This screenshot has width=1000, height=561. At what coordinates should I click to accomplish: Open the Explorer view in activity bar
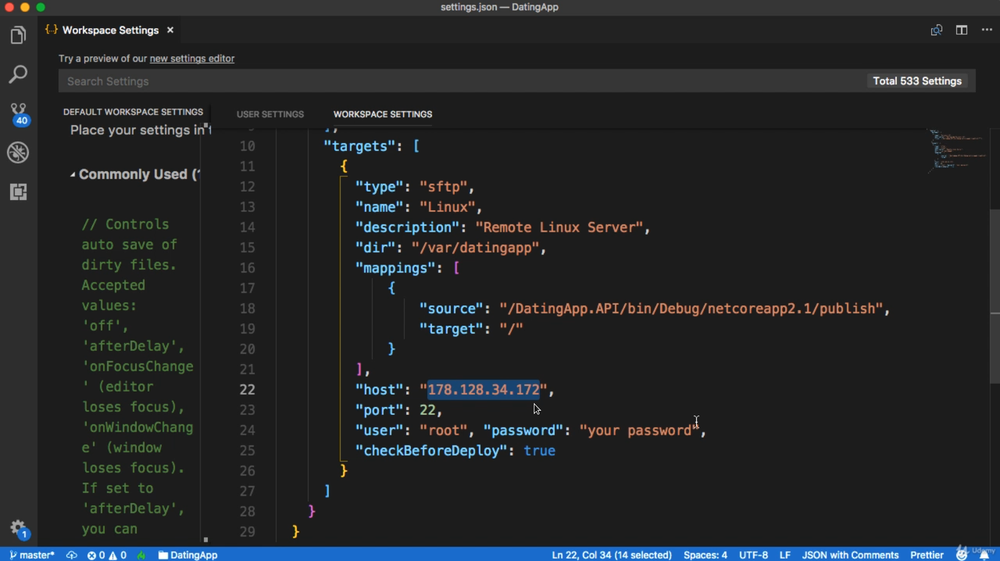18,35
